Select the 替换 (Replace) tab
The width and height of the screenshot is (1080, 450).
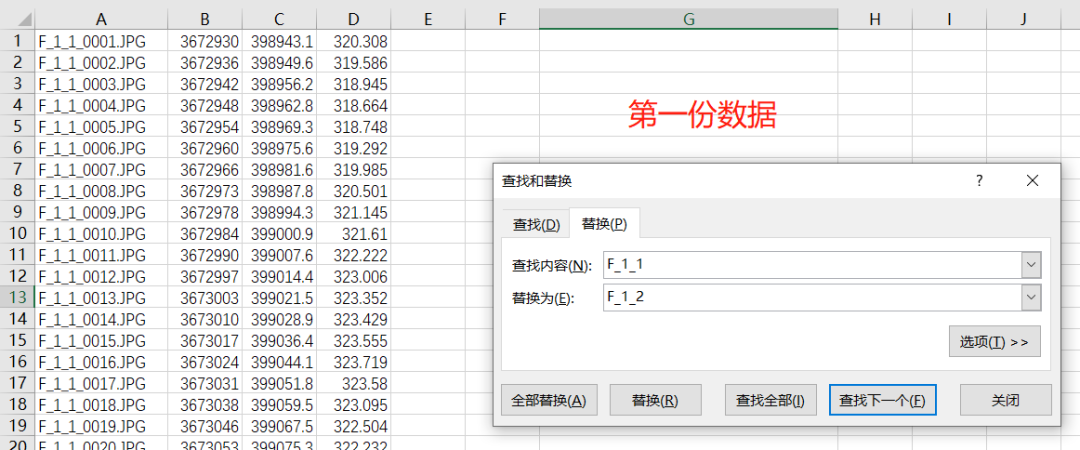point(604,225)
